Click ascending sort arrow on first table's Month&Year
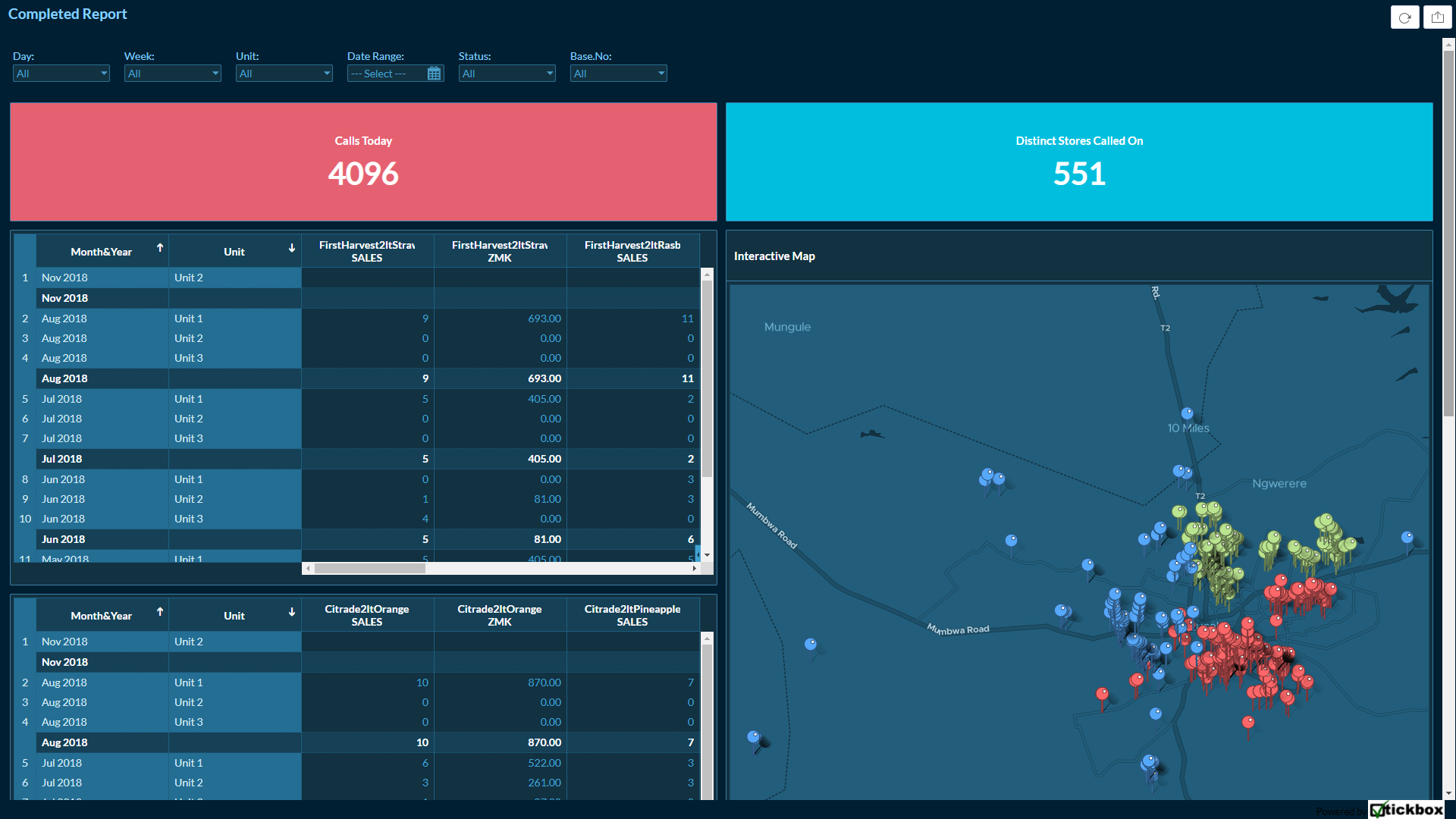Screen dimensions: 1456x819 (160, 248)
